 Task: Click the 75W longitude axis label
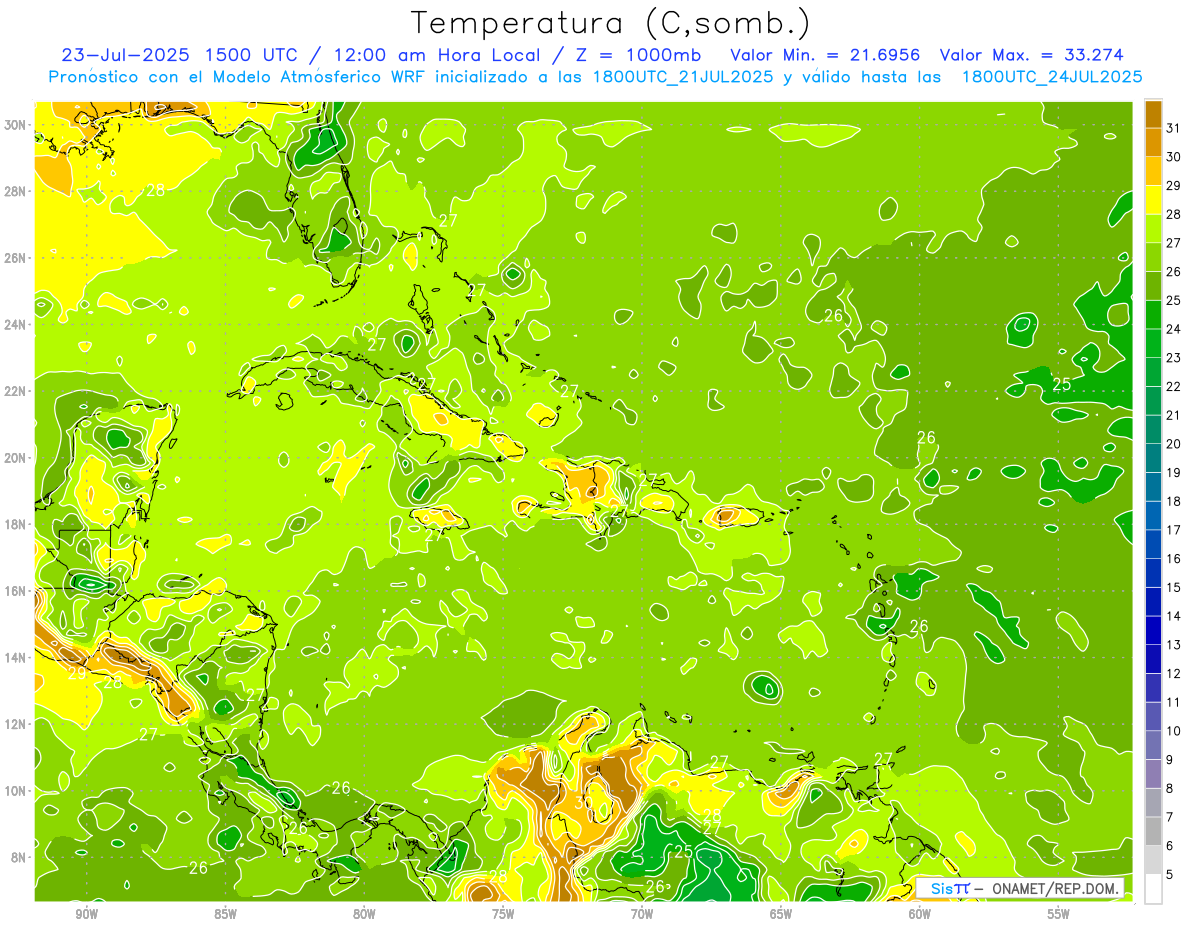503,914
